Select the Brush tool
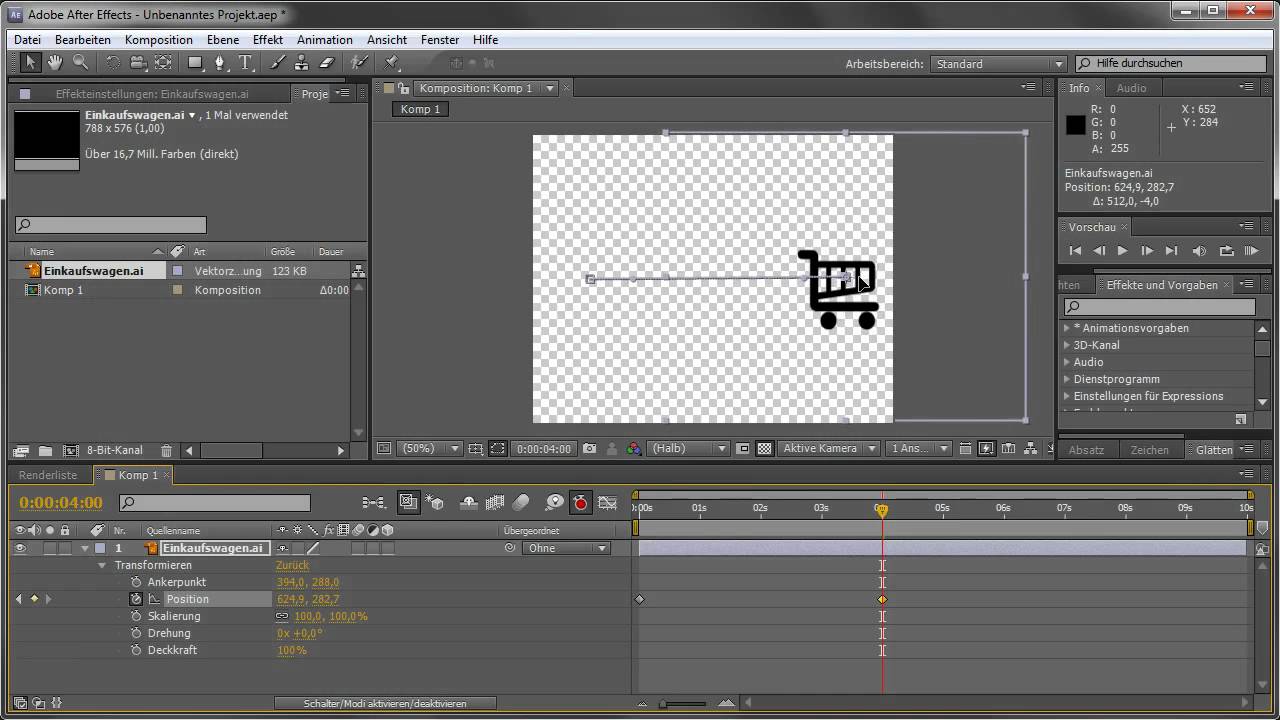The width and height of the screenshot is (1280, 720). click(278, 62)
